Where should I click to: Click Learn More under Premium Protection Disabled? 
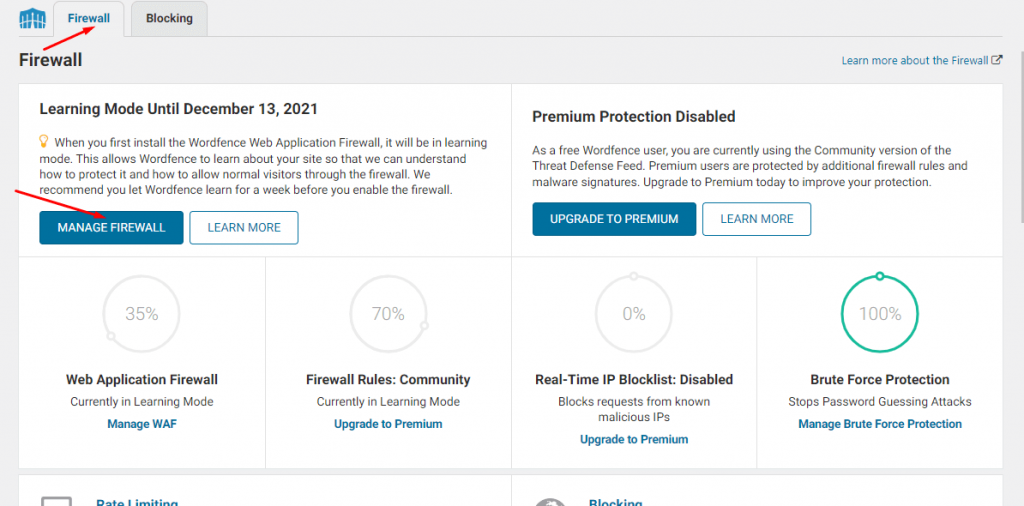[757, 219]
